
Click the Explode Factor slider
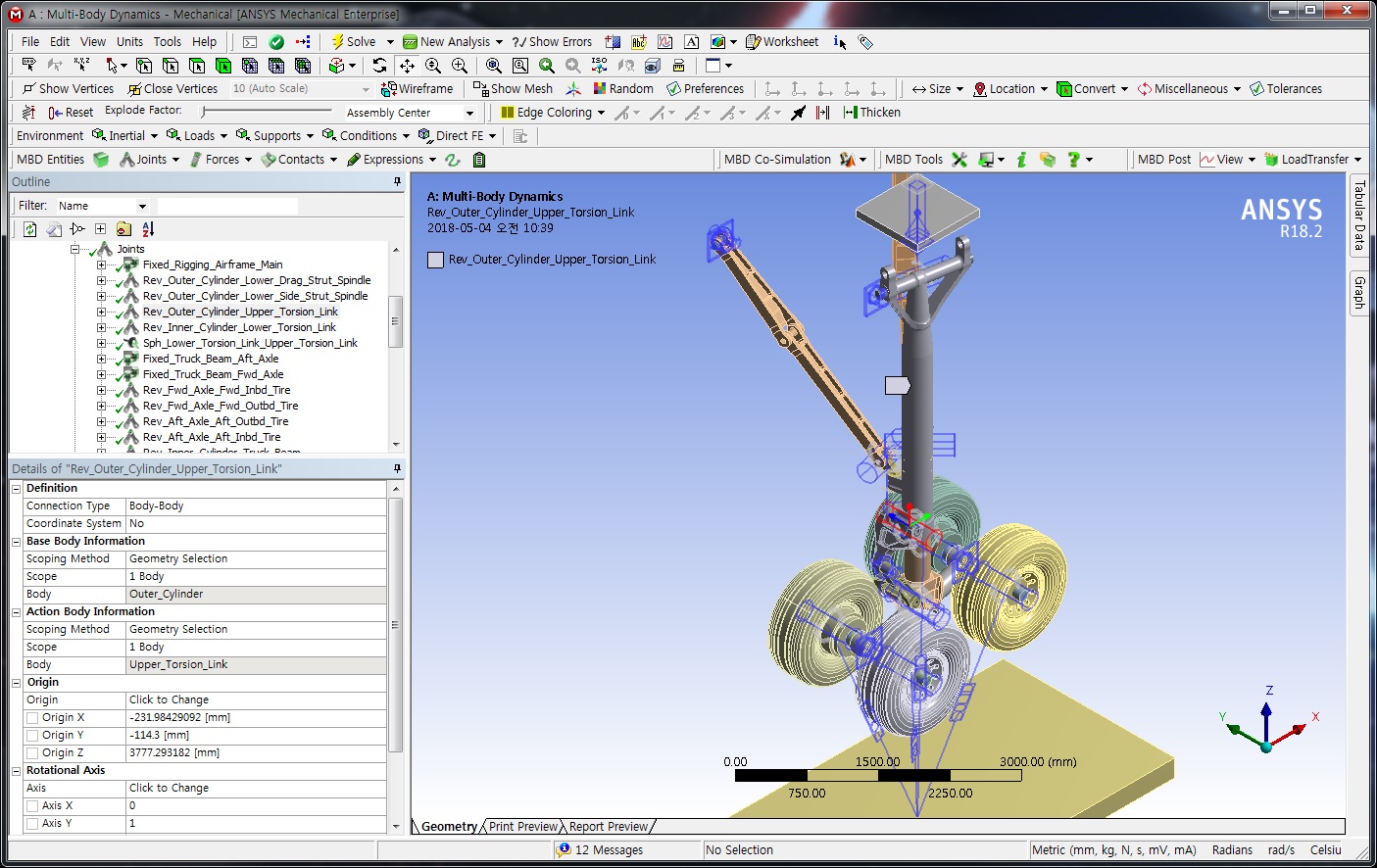tap(265, 113)
